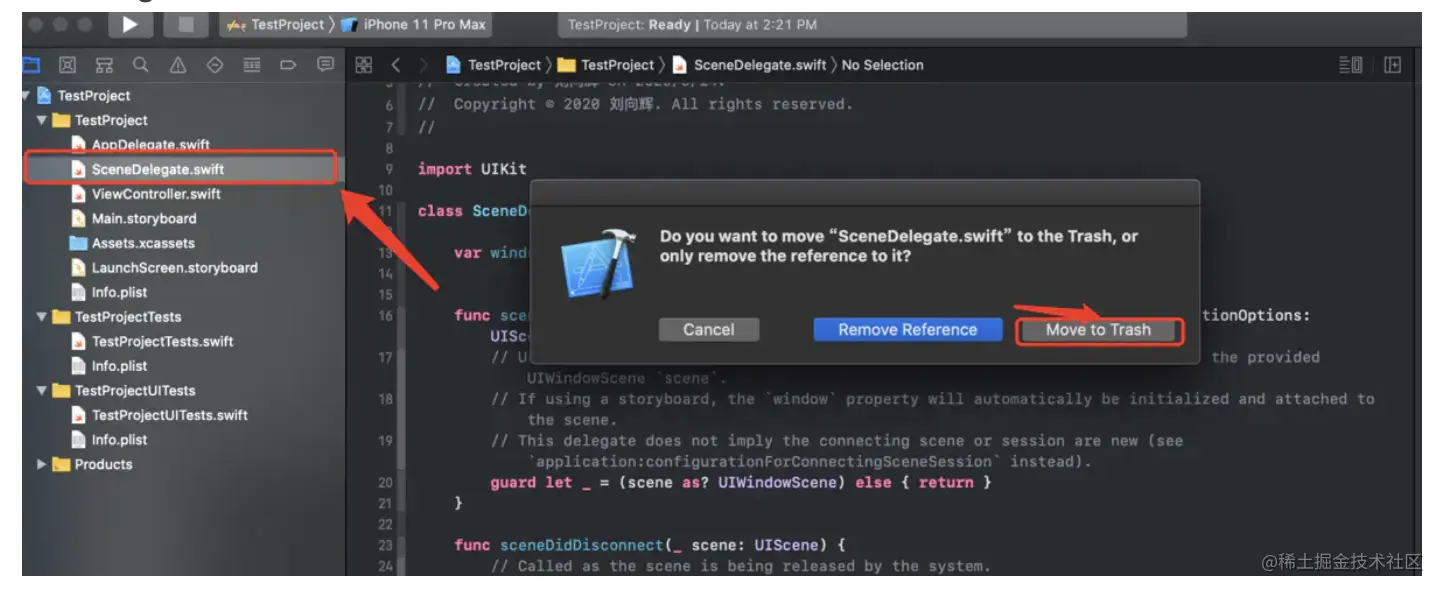Open the Issue navigator warning icon
Viewport: 1442px width, 592px height.
[178, 65]
